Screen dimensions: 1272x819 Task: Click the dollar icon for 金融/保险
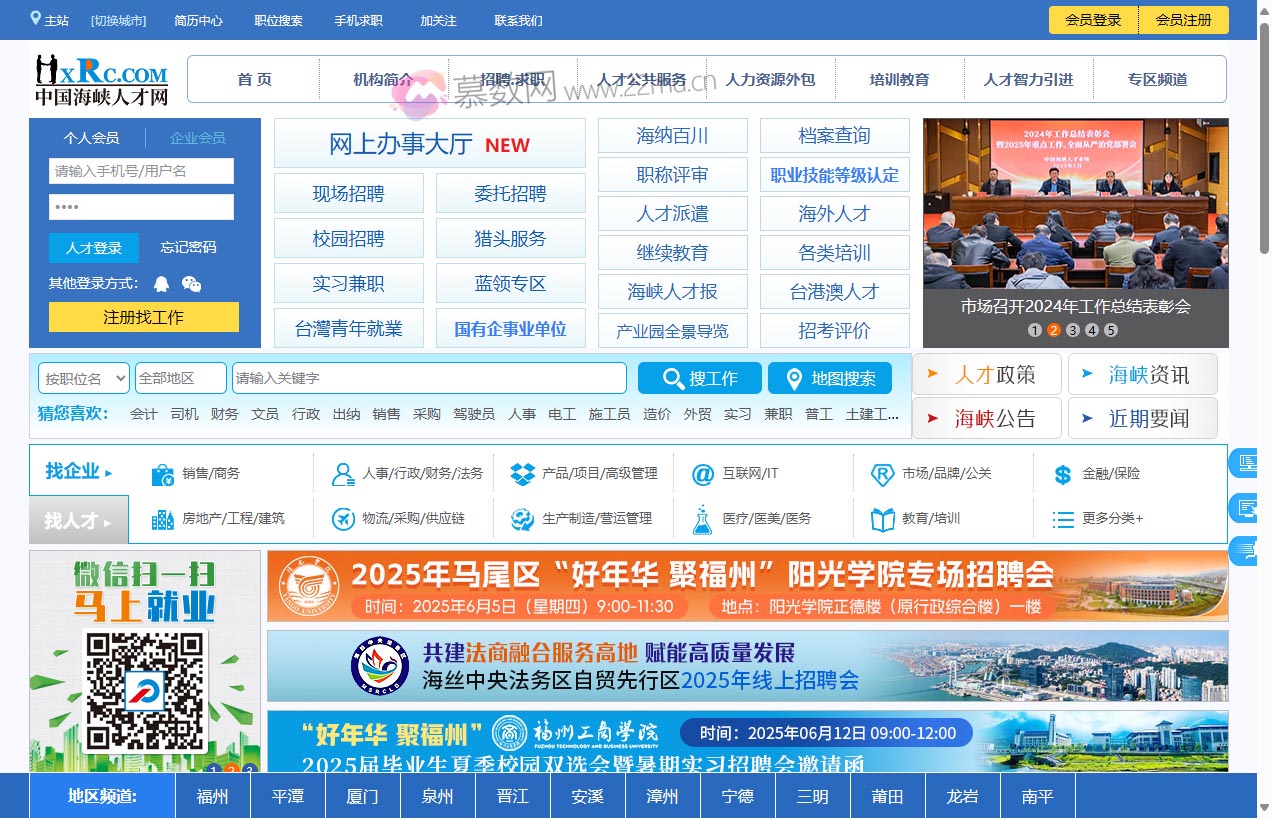click(1061, 473)
